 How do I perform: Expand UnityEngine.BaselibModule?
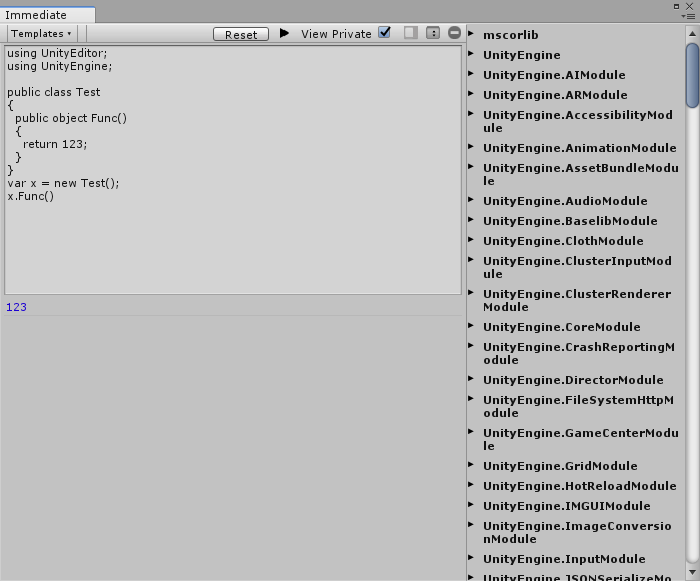click(x=471, y=219)
